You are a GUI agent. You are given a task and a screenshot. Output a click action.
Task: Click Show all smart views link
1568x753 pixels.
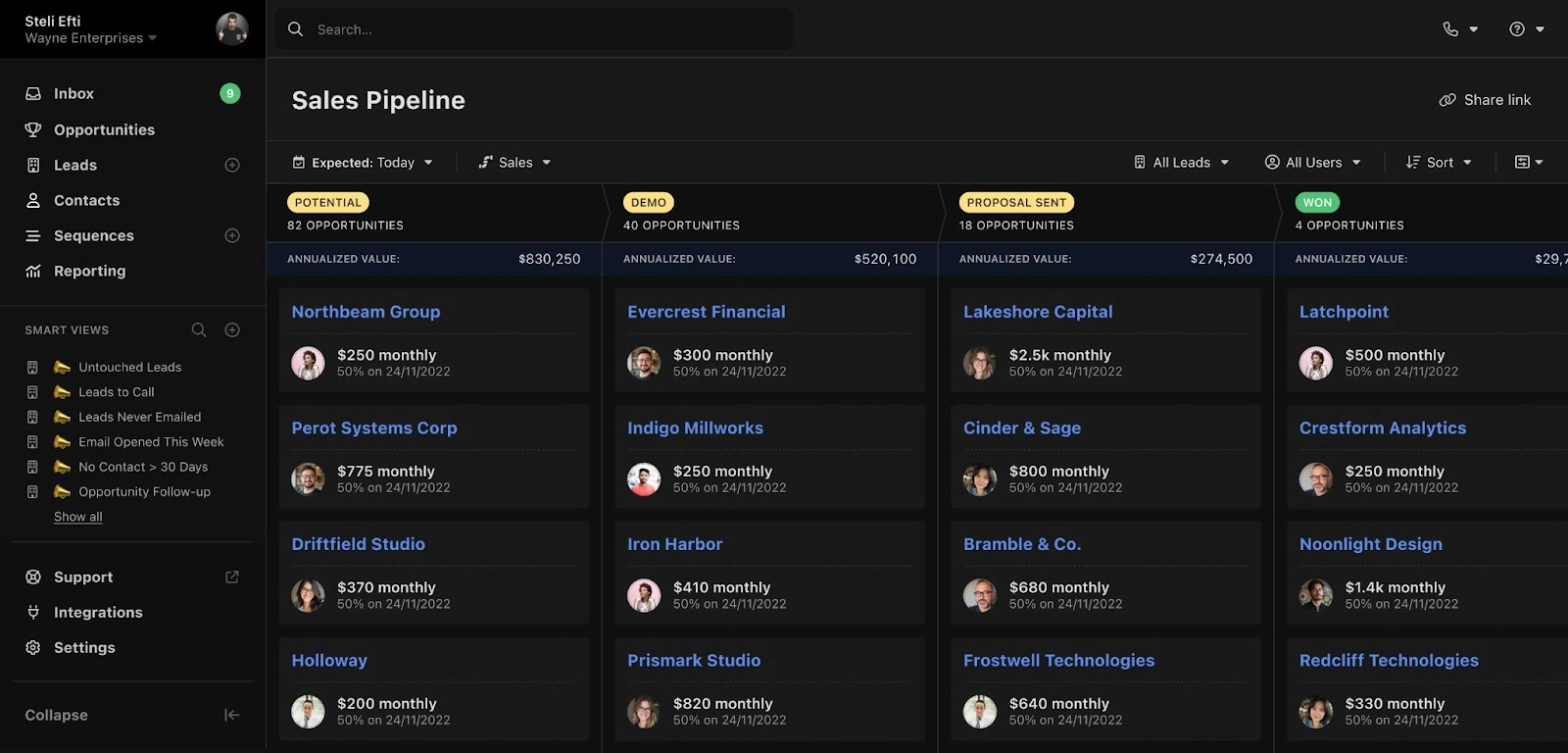(x=77, y=517)
